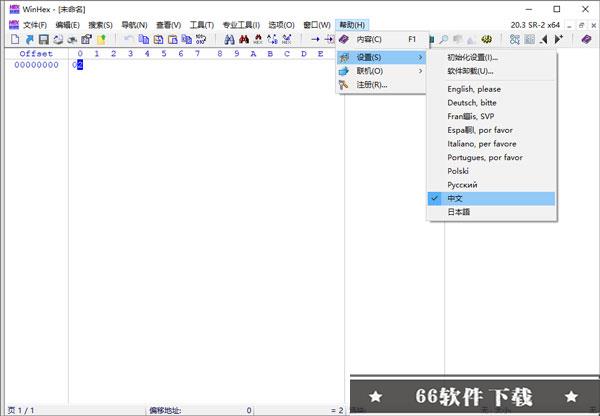600x416 pixels.
Task: Click the WinHex menu bar application icon
Action: 14,25
